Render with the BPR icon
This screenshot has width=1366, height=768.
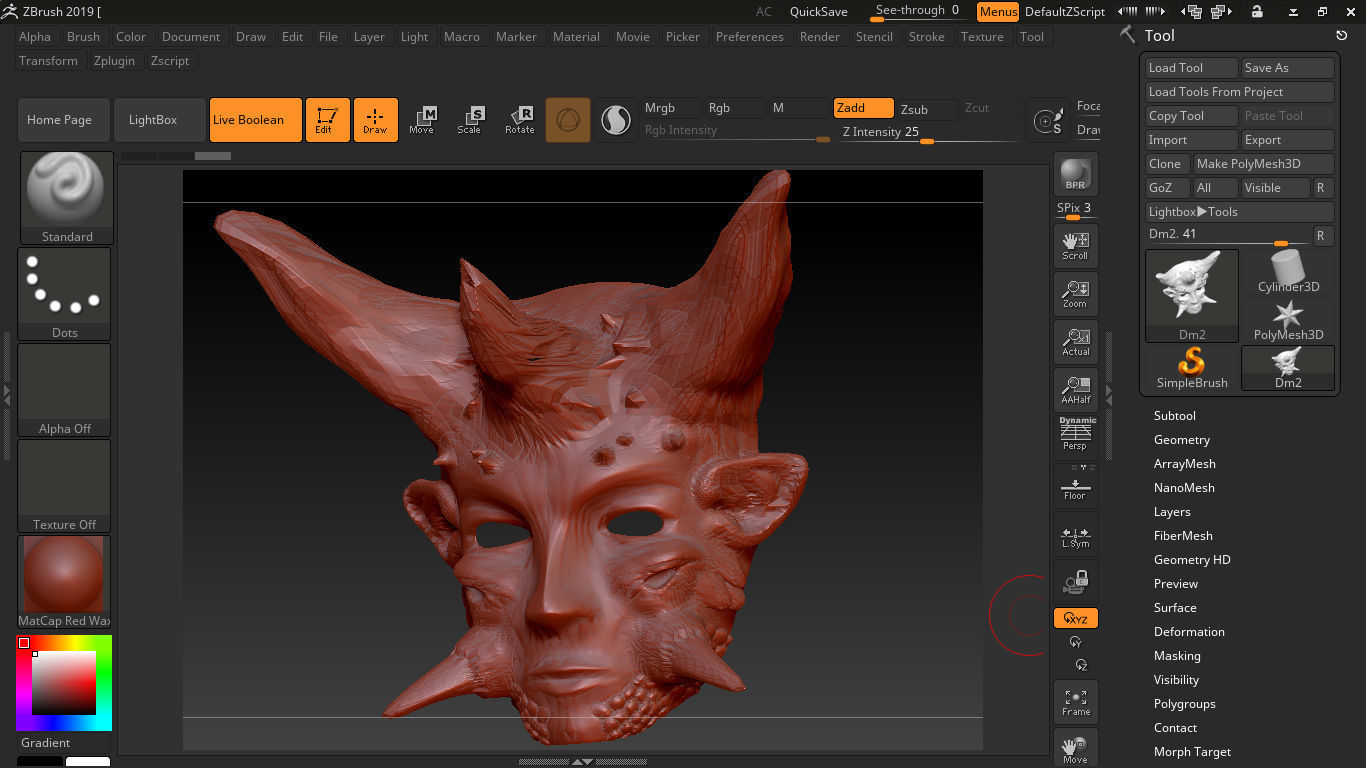coord(1076,174)
